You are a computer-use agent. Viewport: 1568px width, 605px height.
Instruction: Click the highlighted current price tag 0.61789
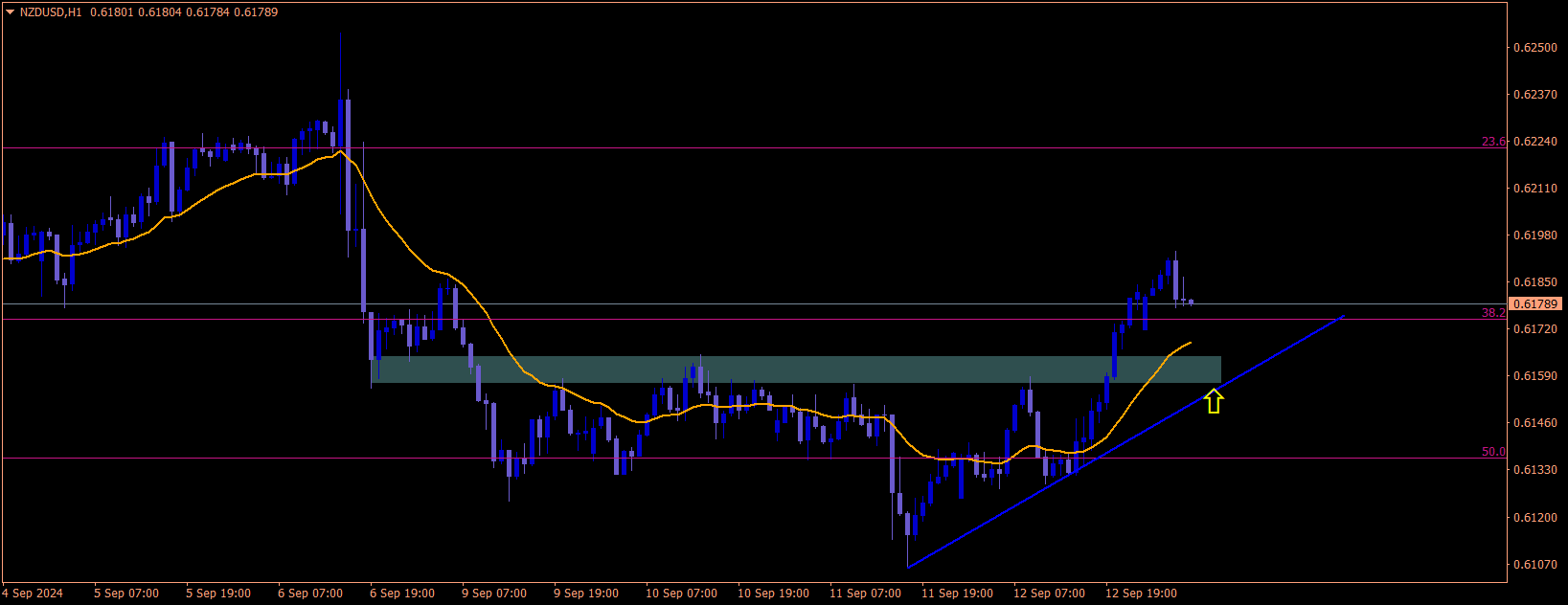coord(1535,304)
